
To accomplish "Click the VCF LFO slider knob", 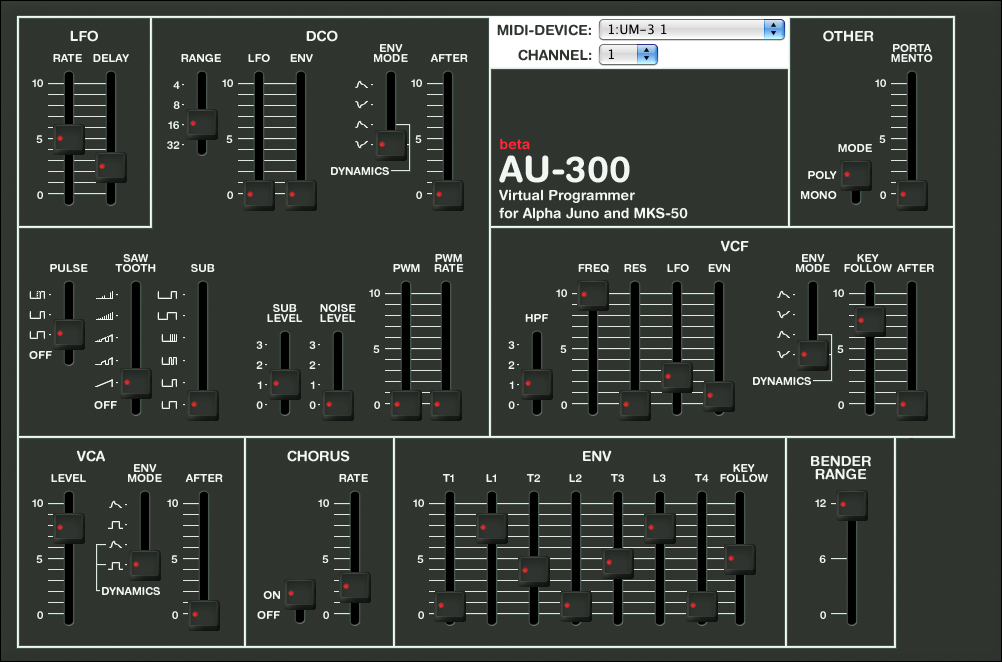I will pyautogui.click(x=677, y=377).
